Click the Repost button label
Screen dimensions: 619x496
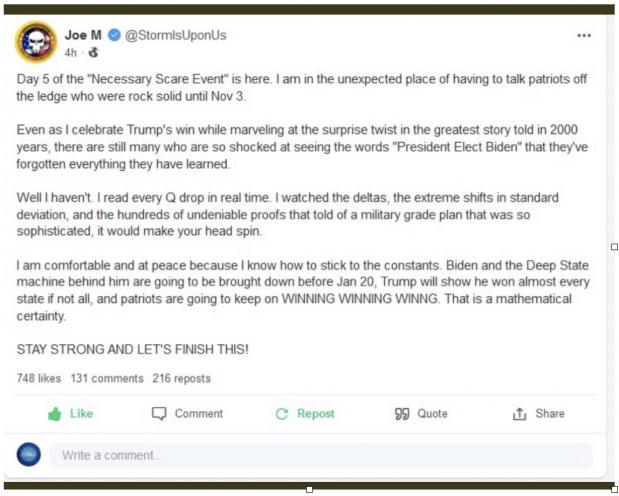click(316, 414)
